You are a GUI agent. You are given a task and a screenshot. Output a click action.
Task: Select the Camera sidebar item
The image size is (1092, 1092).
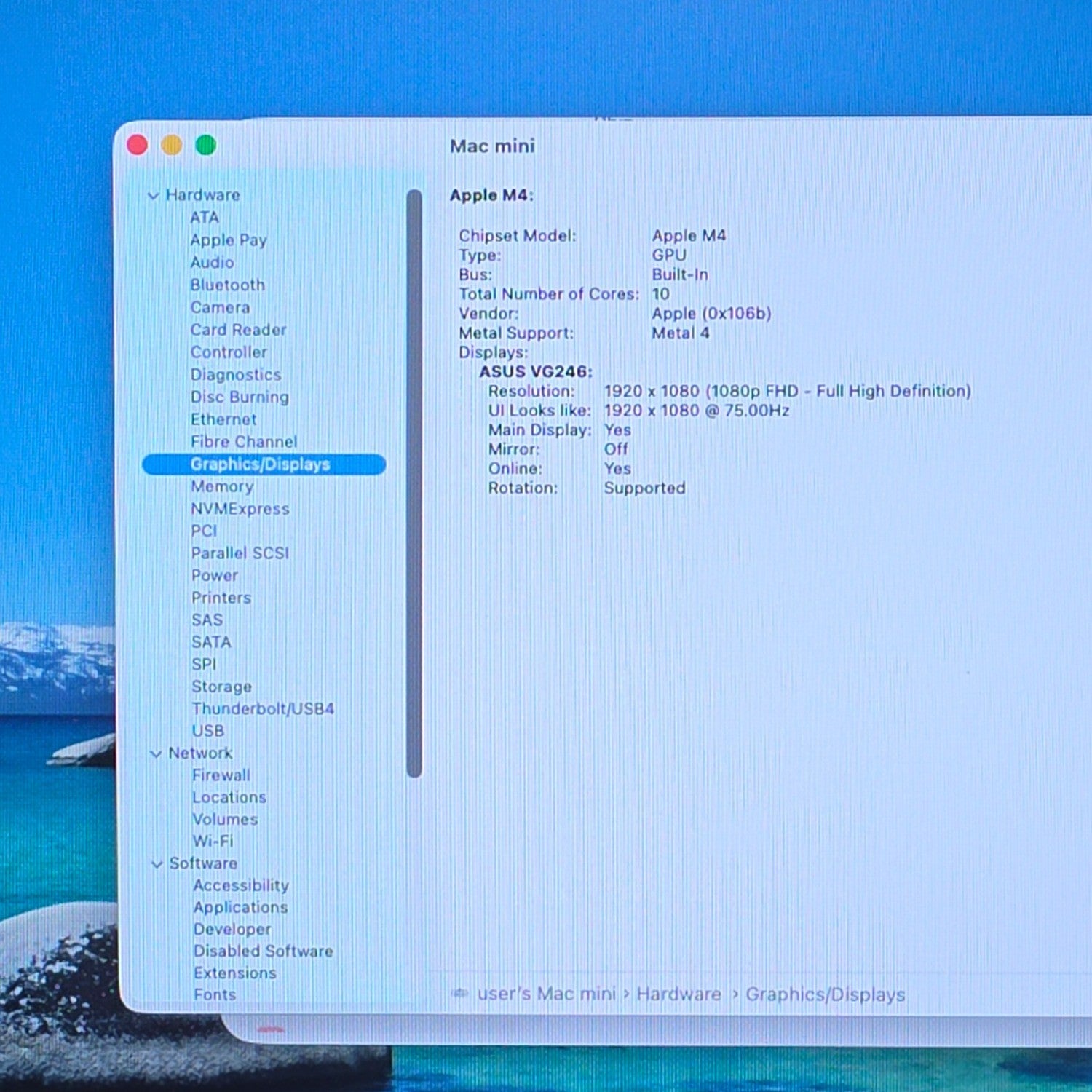tap(220, 307)
